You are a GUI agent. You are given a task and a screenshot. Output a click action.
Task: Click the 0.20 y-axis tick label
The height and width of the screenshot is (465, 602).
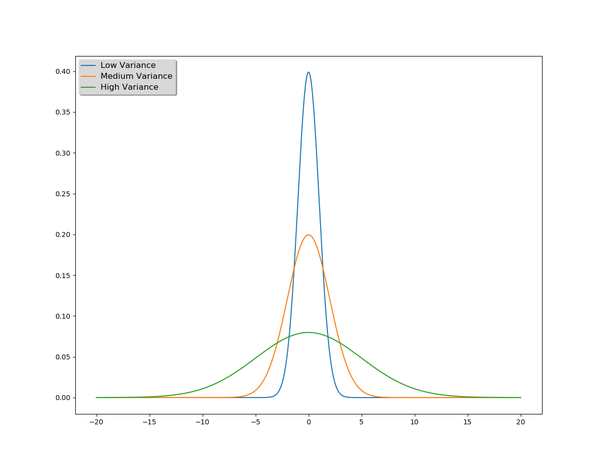pos(63,235)
